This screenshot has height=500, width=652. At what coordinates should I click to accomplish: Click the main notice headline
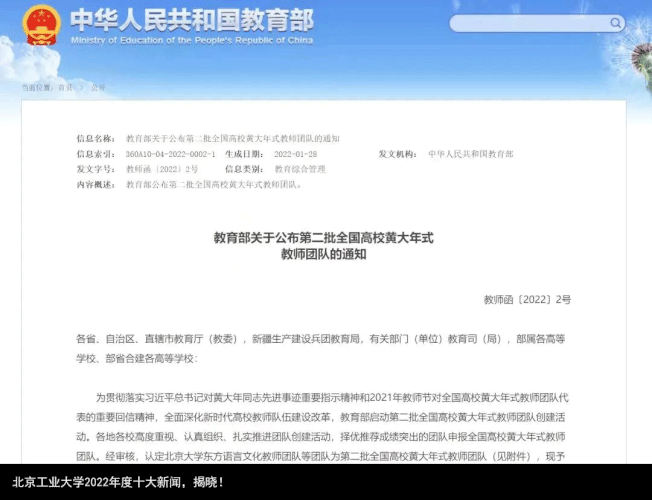coord(324,246)
